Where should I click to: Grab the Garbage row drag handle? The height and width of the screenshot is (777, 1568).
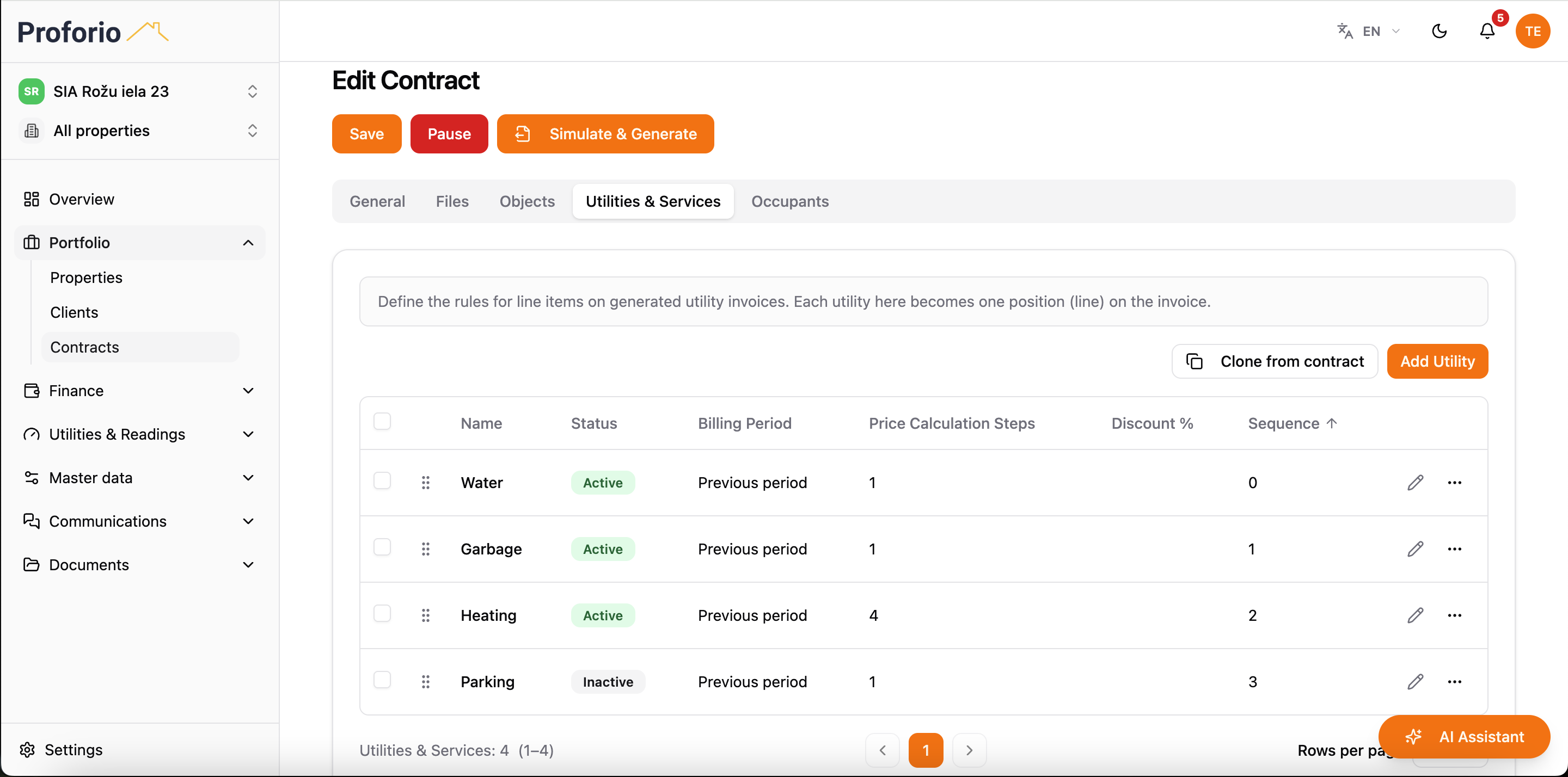click(x=425, y=549)
